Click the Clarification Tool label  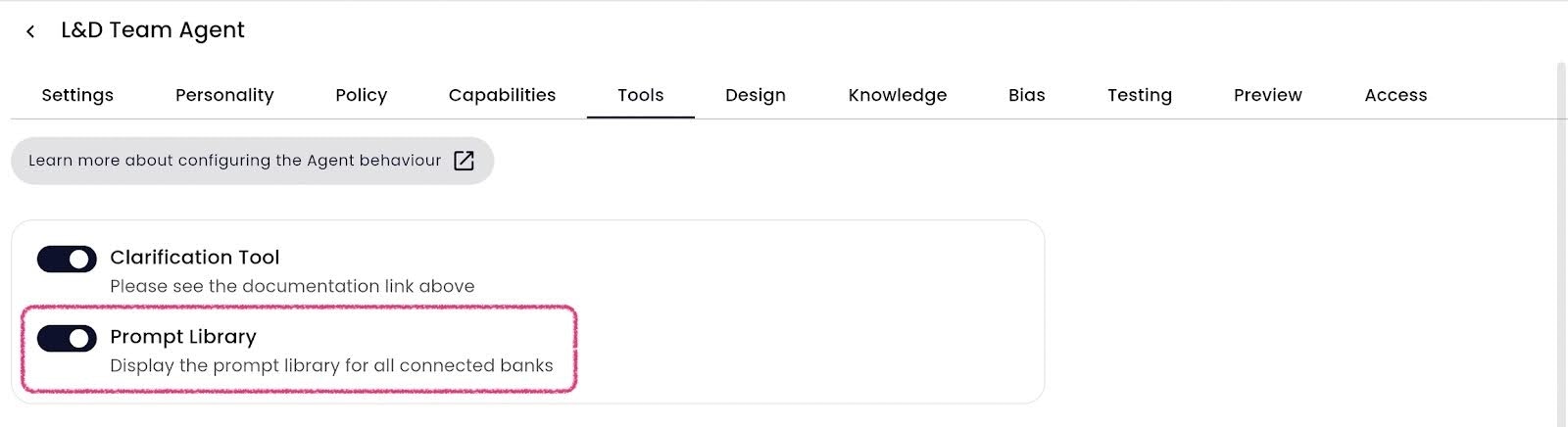point(195,258)
